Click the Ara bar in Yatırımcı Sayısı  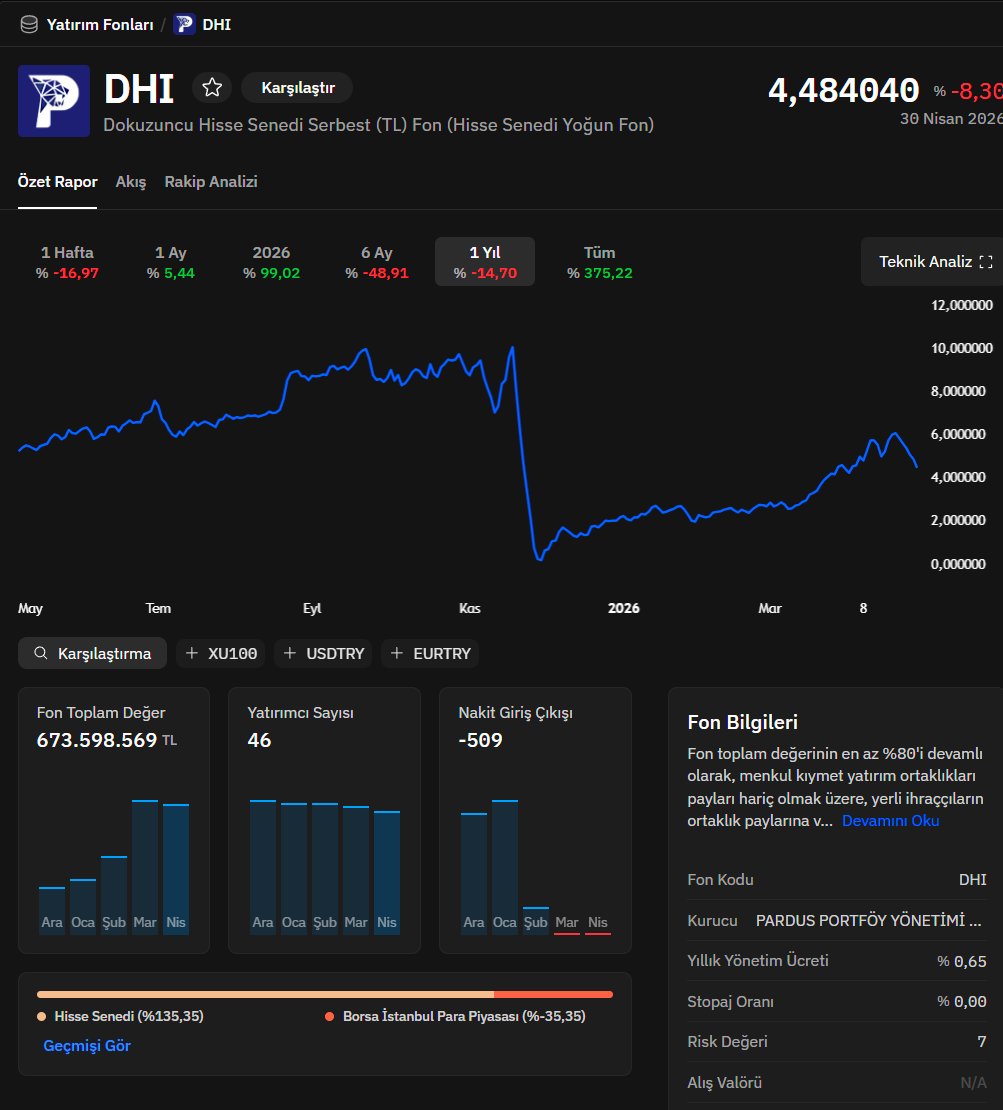[x=263, y=867]
